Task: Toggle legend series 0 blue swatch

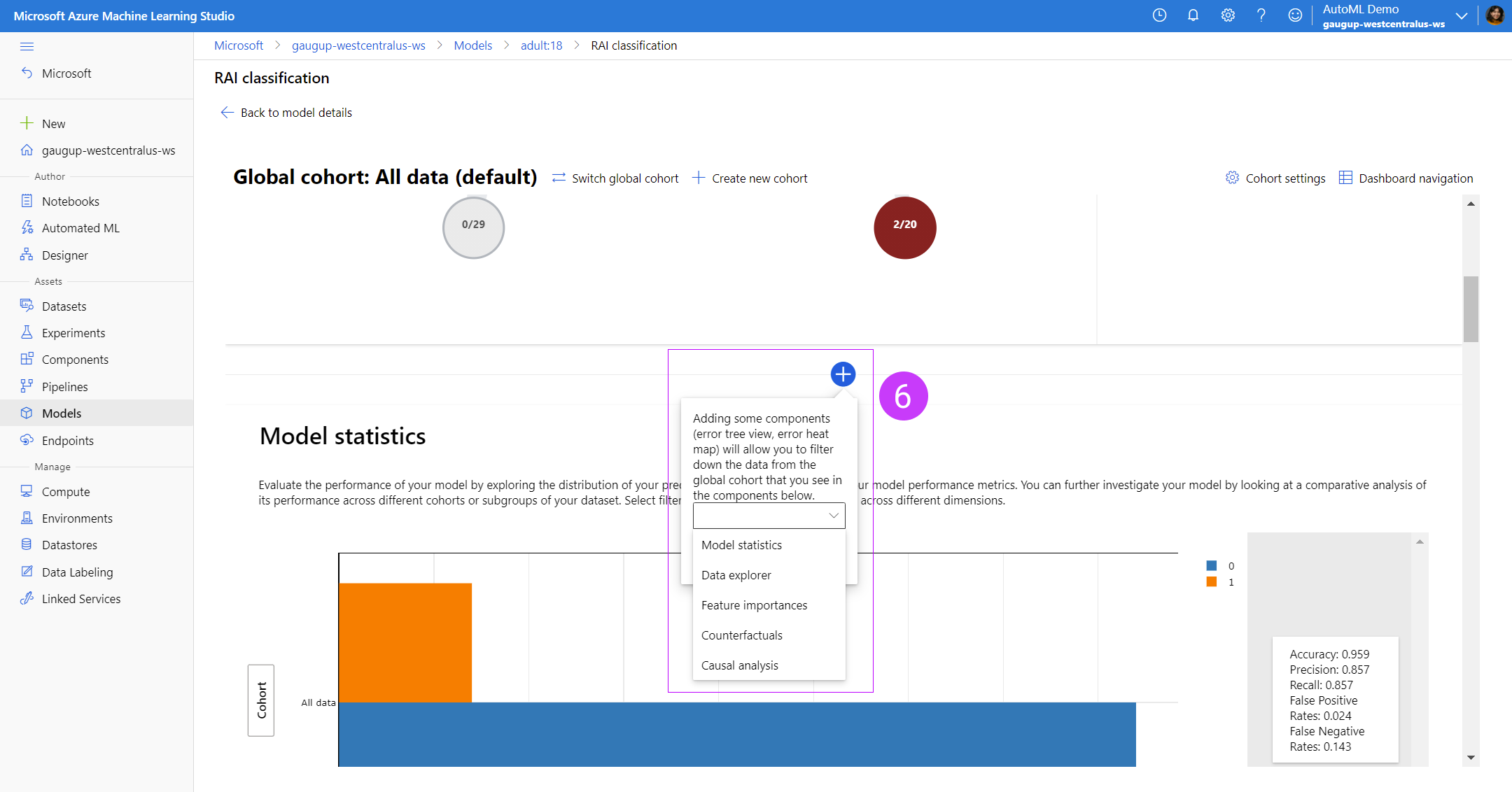Action: click(x=1212, y=566)
